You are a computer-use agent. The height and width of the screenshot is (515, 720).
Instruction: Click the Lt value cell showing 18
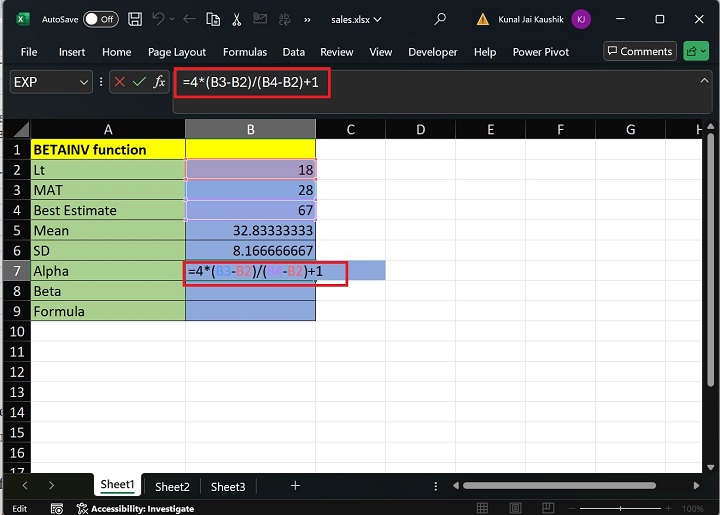coord(250,170)
